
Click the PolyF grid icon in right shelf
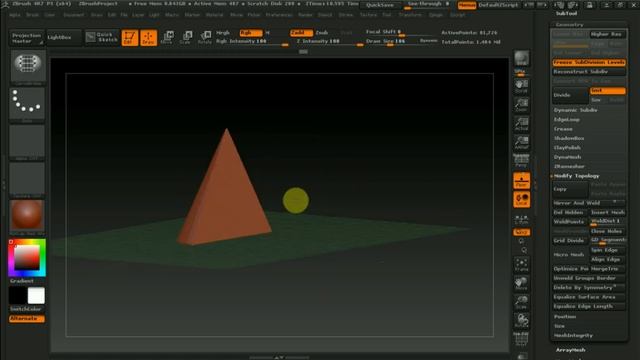(521, 339)
